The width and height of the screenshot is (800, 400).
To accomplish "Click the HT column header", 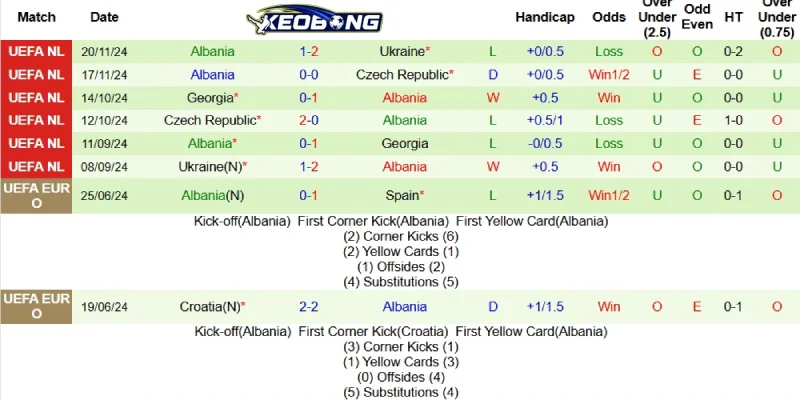I will [x=733, y=17].
